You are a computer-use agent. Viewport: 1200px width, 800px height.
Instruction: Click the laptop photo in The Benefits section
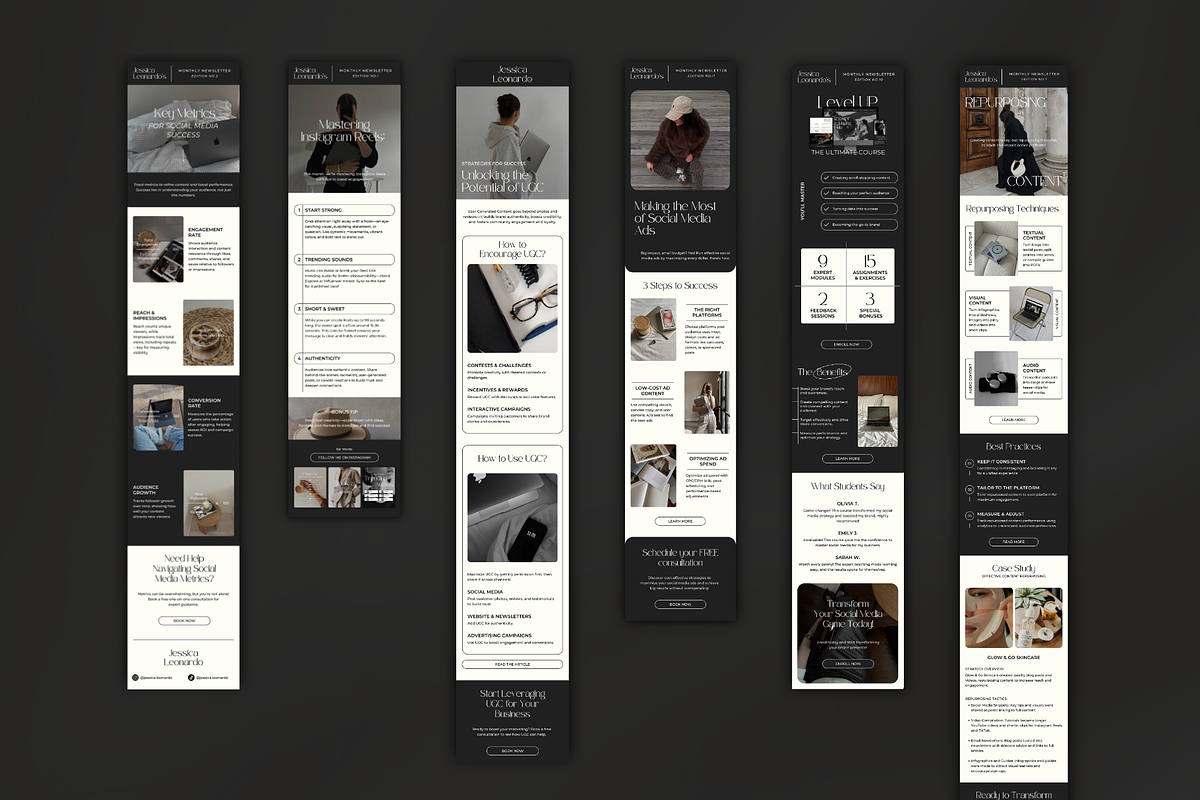pyautogui.click(x=877, y=411)
